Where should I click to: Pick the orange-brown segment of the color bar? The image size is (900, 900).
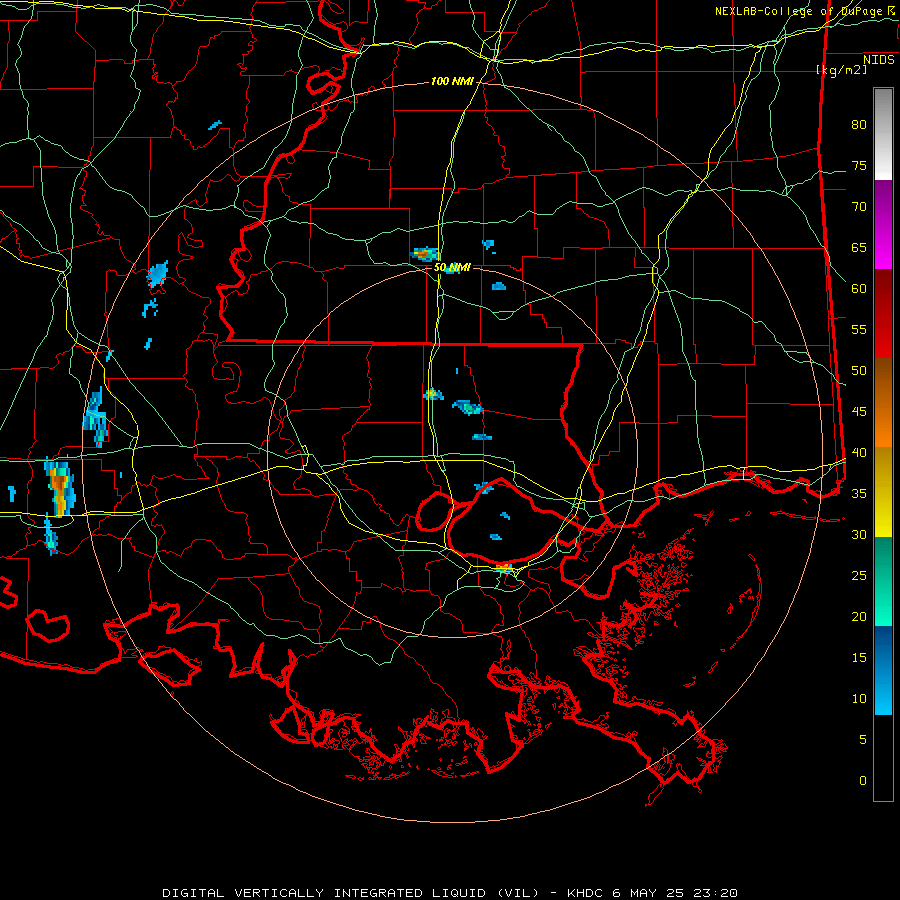tap(883, 402)
